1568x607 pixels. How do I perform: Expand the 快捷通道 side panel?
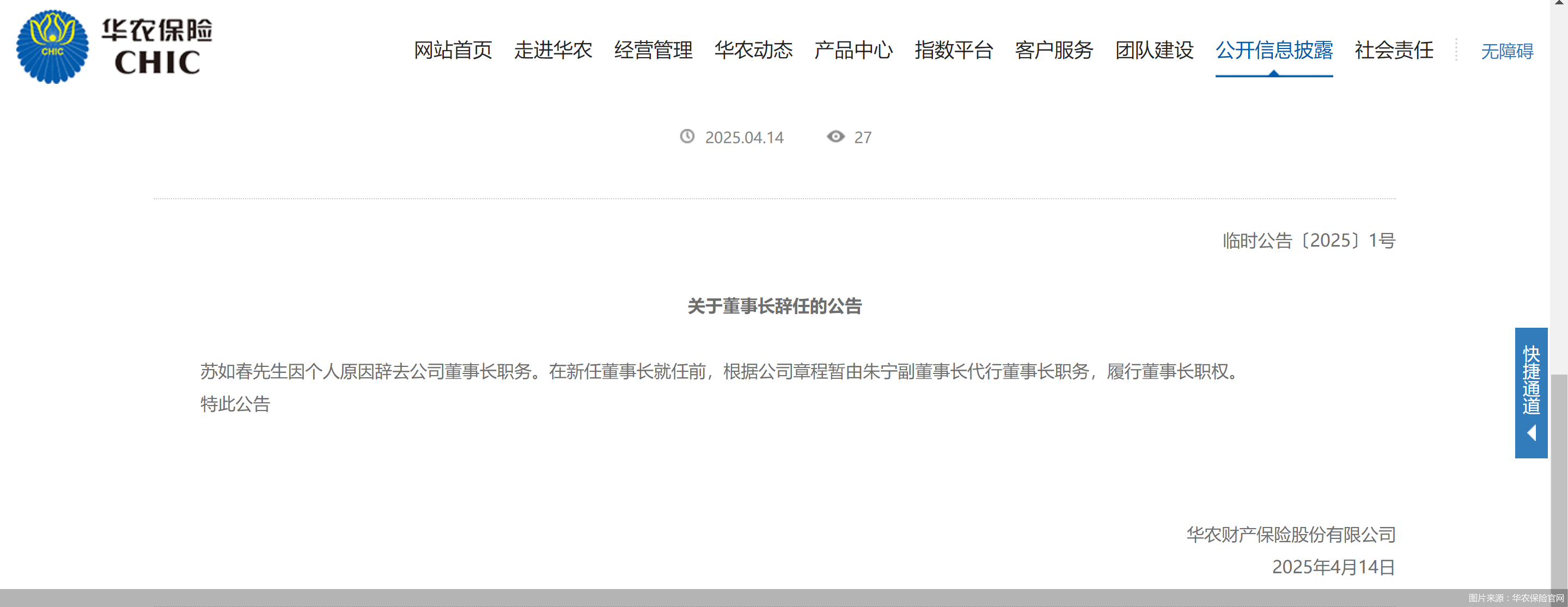[x=1531, y=379]
